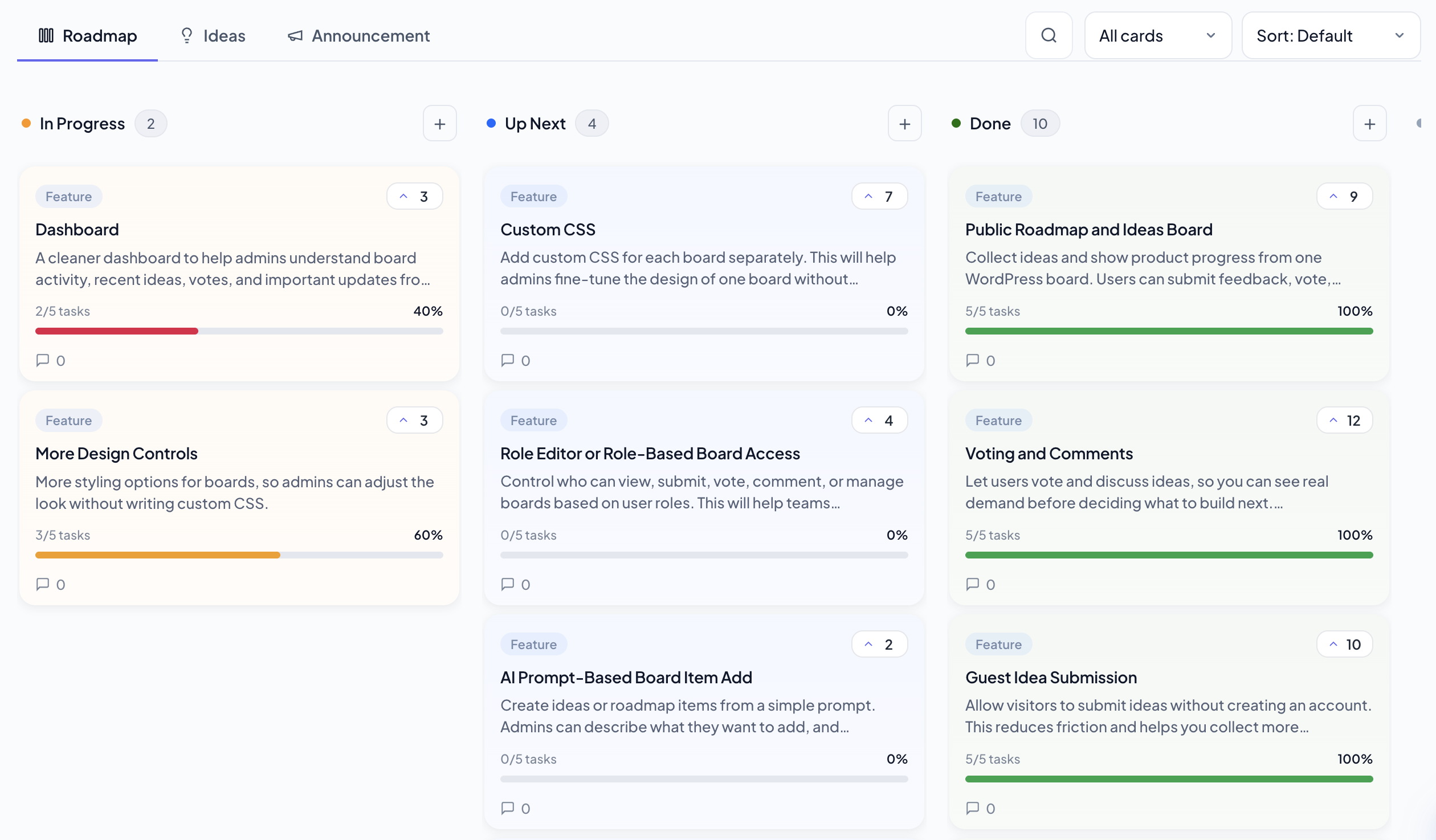Image resolution: width=1436 pixels, height=840 pixels.
Task: Click the Public Roadmap 100% progress bar
Action: coord(1169,331)
